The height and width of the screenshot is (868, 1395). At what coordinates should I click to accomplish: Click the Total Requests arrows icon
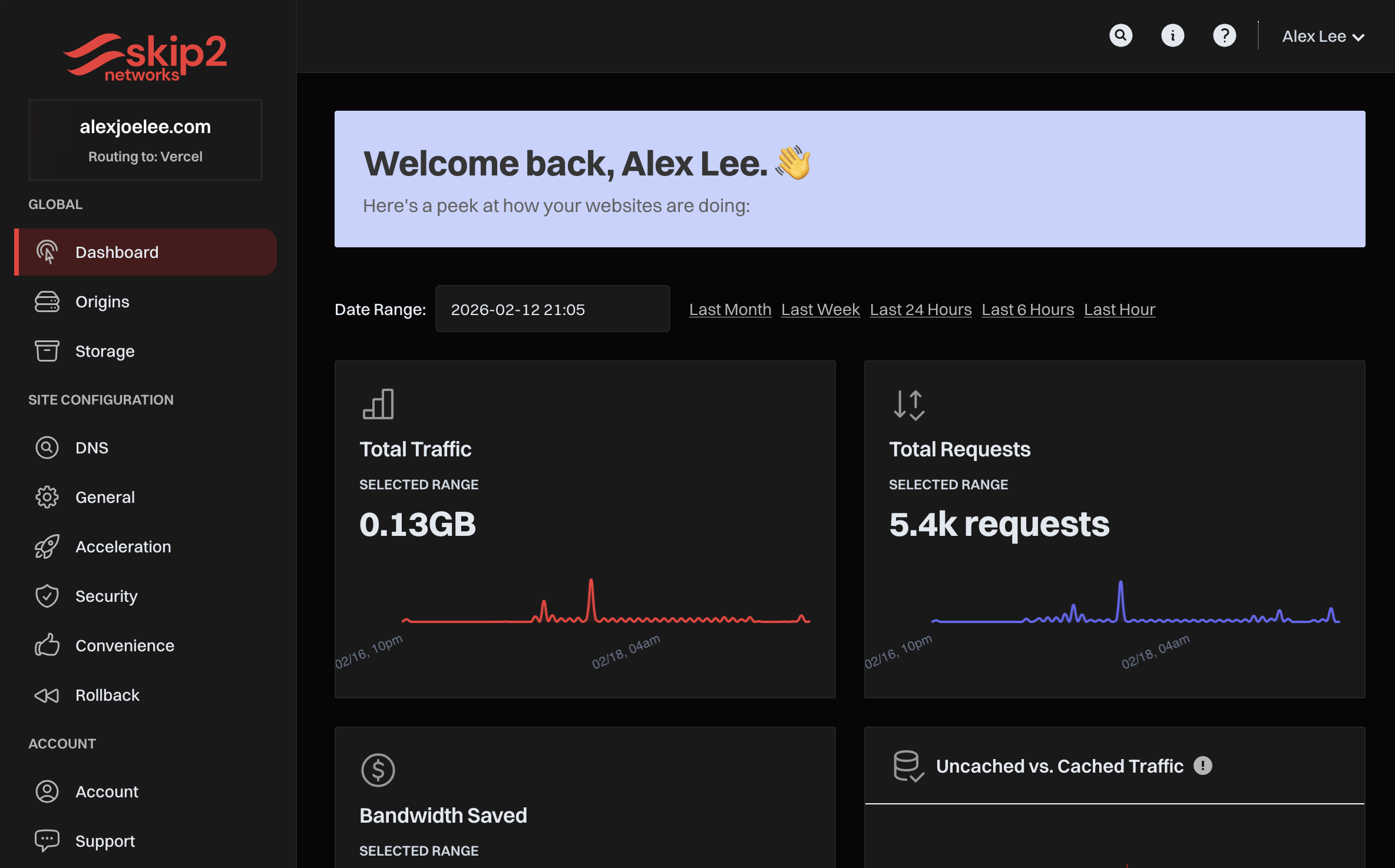(908, 405)
